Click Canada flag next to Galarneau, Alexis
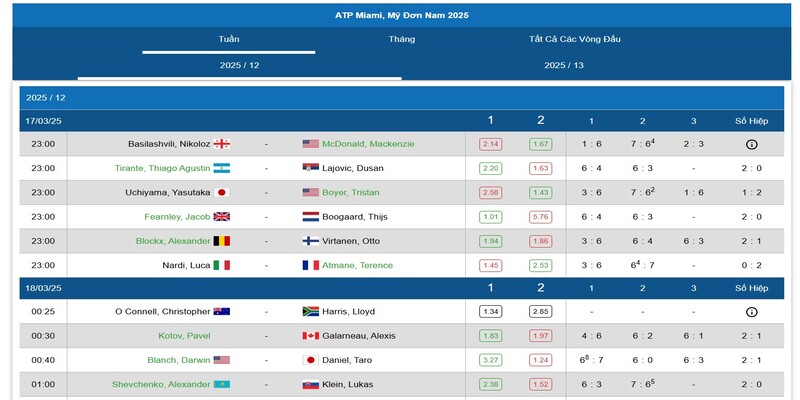This screenshot has height=400, width=800. (311, 336)
